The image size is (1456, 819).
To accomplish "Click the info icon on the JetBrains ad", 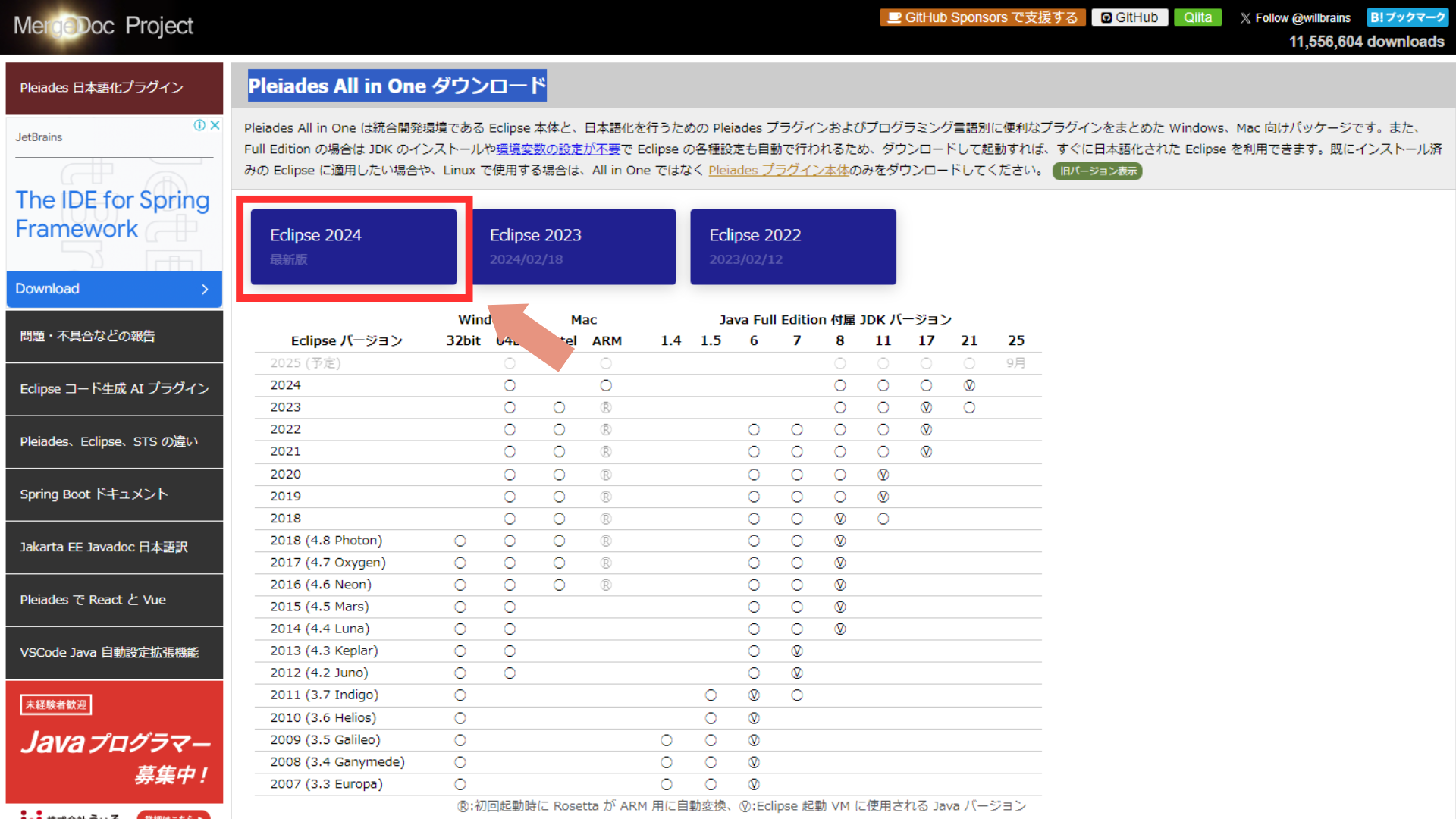I will click(199, 125).
